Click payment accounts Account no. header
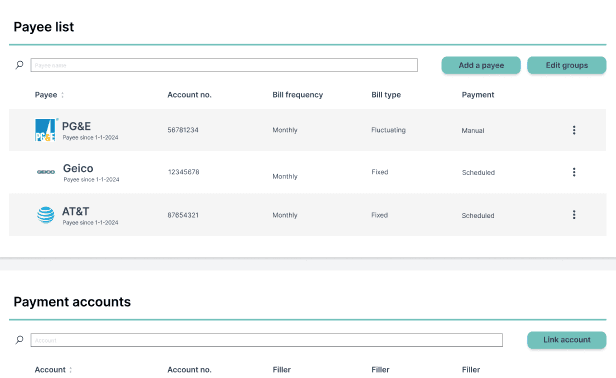616x378 pixels. pyautogui.click(x=189, y=370)
